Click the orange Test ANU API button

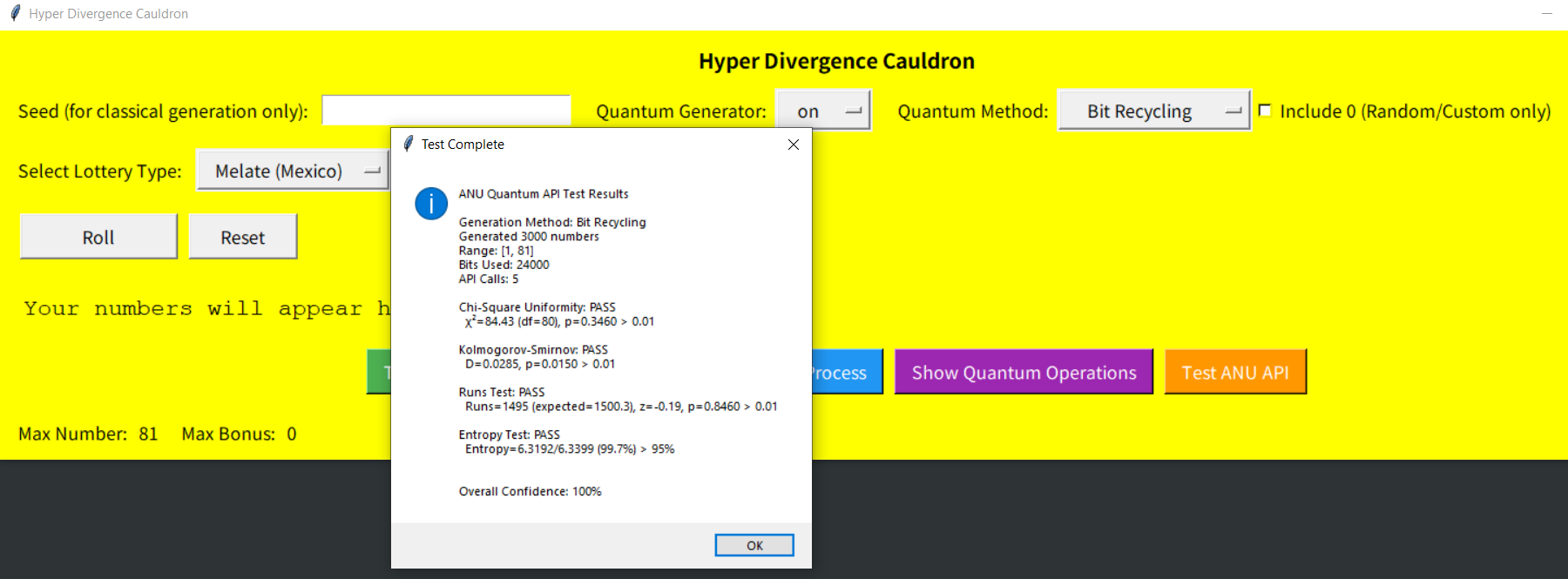click(1235, 373)
